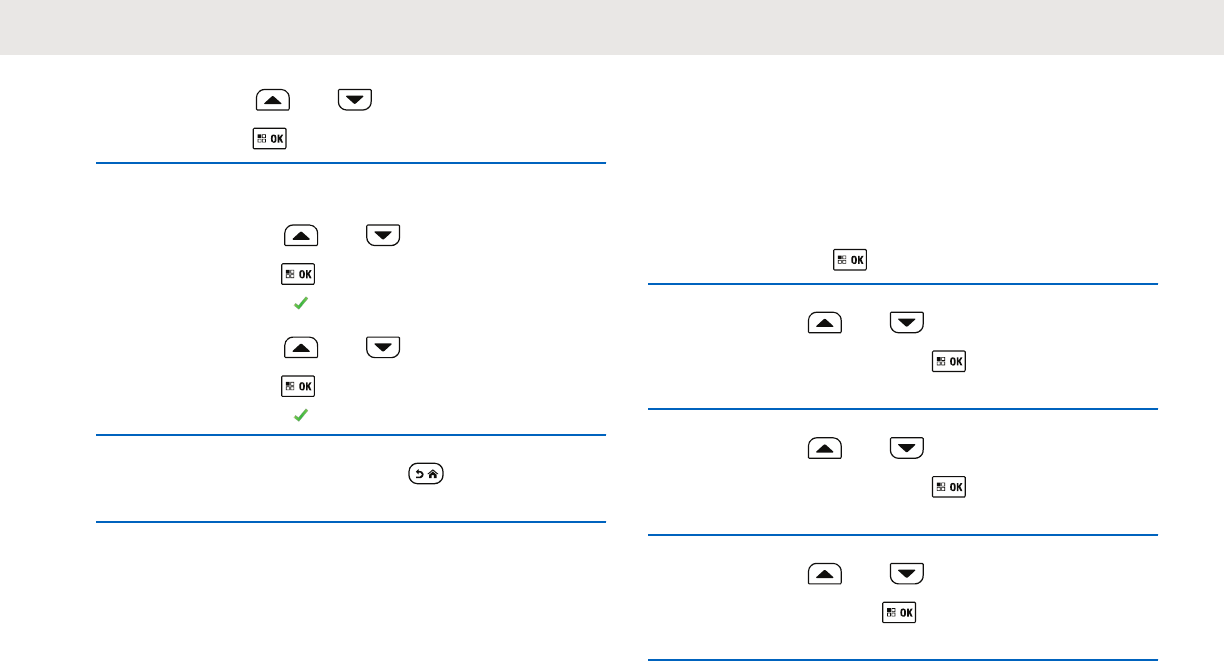The image size is (1224, 661).
Task: Choose the down arrow between the two green checkmarks
Action: tap(383, 348)
